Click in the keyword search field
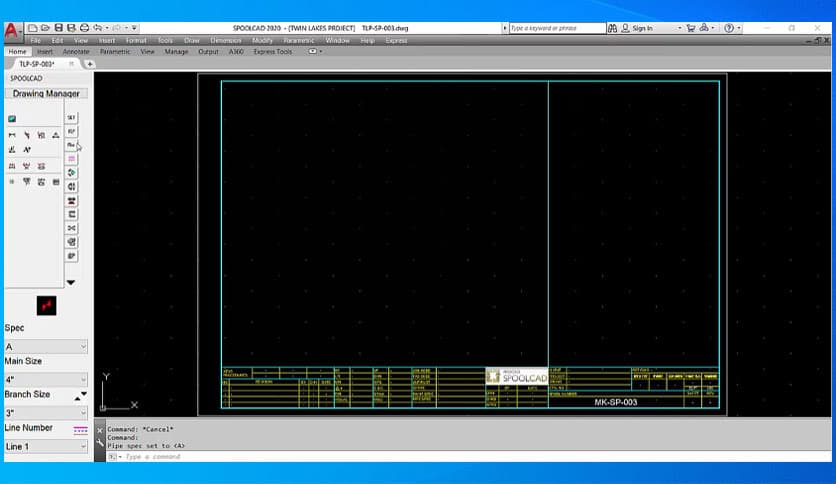This screenshot has width=836, height=484. 557,28
